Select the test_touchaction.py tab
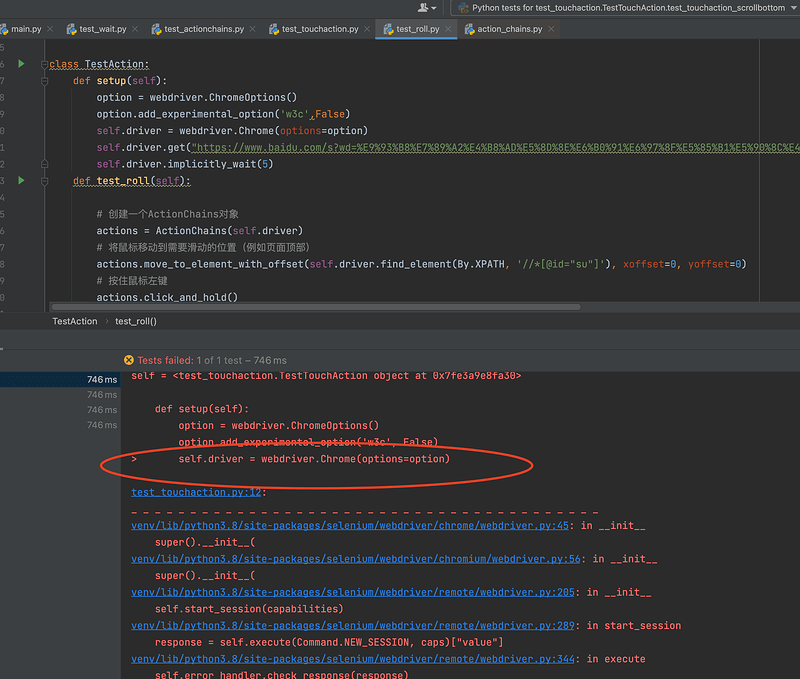The image size is (800, 679). (320, 29)
